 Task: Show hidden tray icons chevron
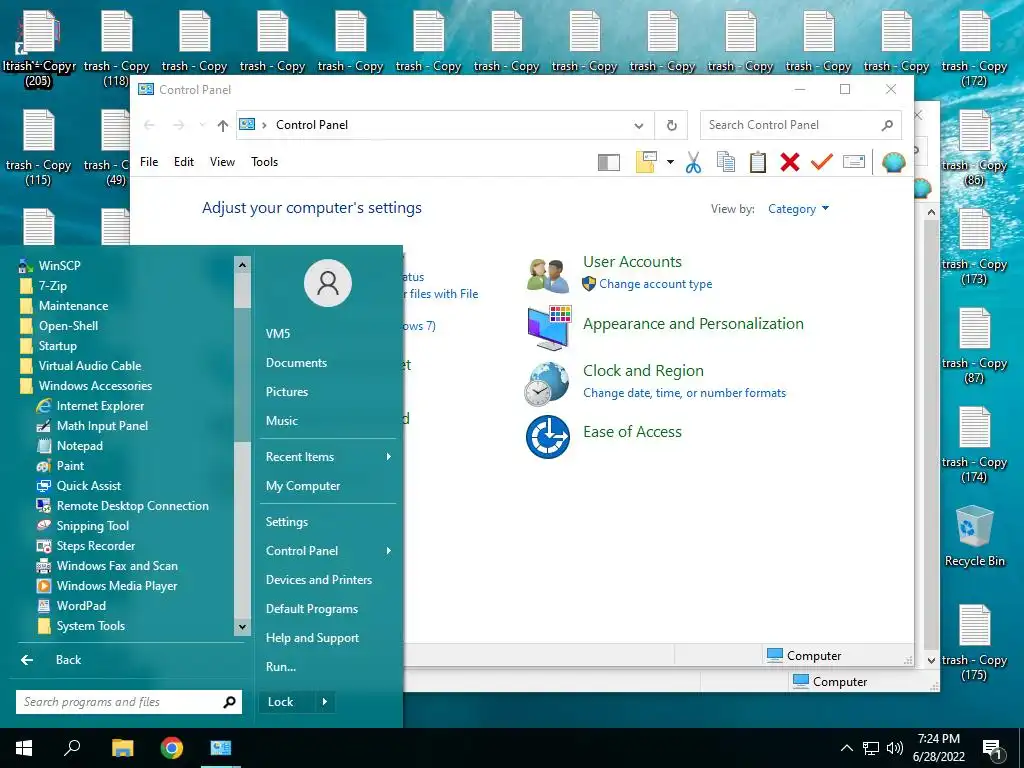[x=846, y=748]
